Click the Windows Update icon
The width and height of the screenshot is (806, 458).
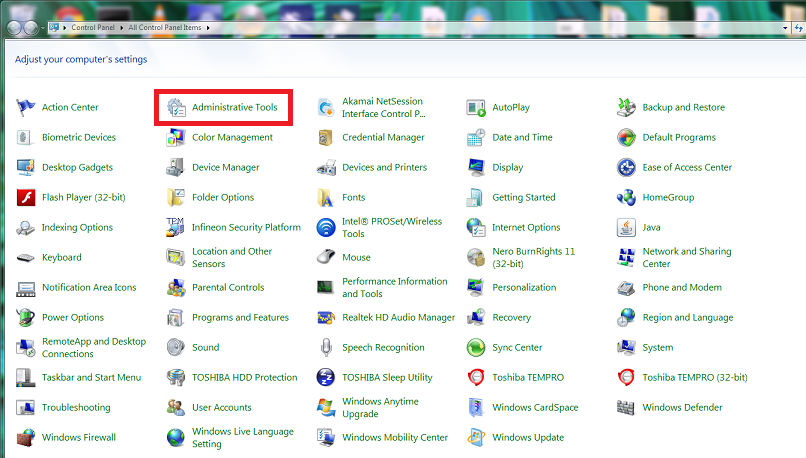(x=476, y=437)
